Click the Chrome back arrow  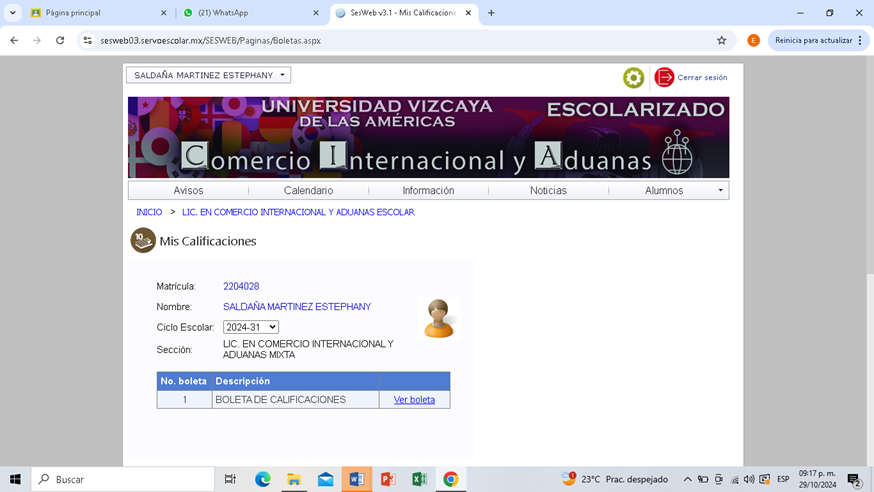[14, 40]
